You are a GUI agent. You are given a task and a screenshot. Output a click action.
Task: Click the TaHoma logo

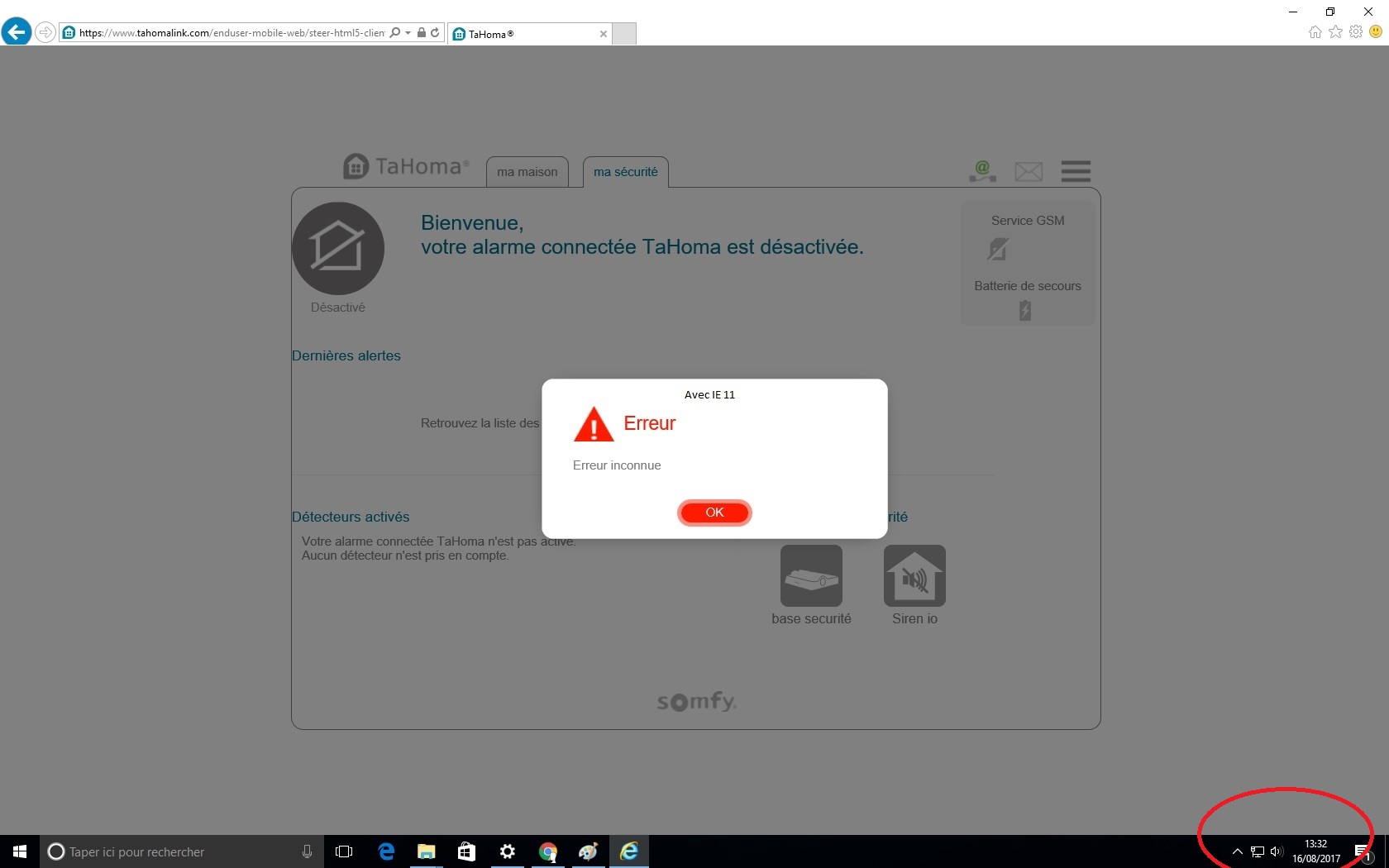[x=406, y=166]
